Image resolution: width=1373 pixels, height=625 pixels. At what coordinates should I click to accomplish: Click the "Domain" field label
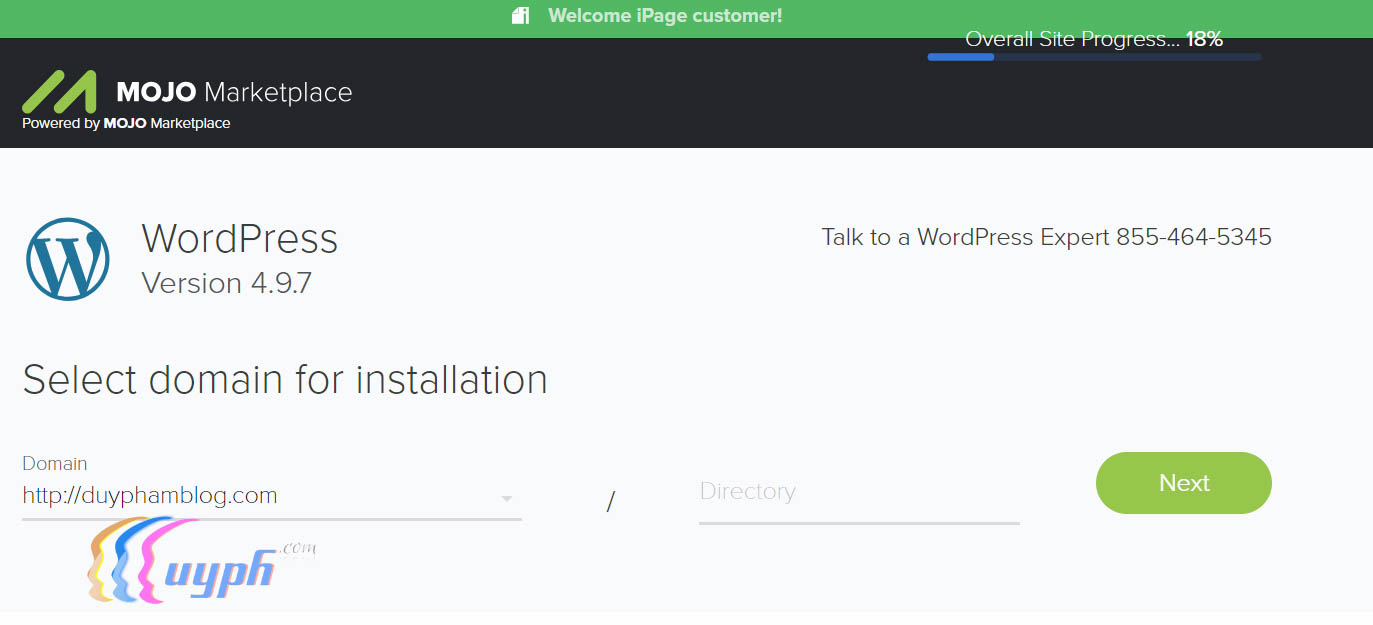[x=55, y=464]
